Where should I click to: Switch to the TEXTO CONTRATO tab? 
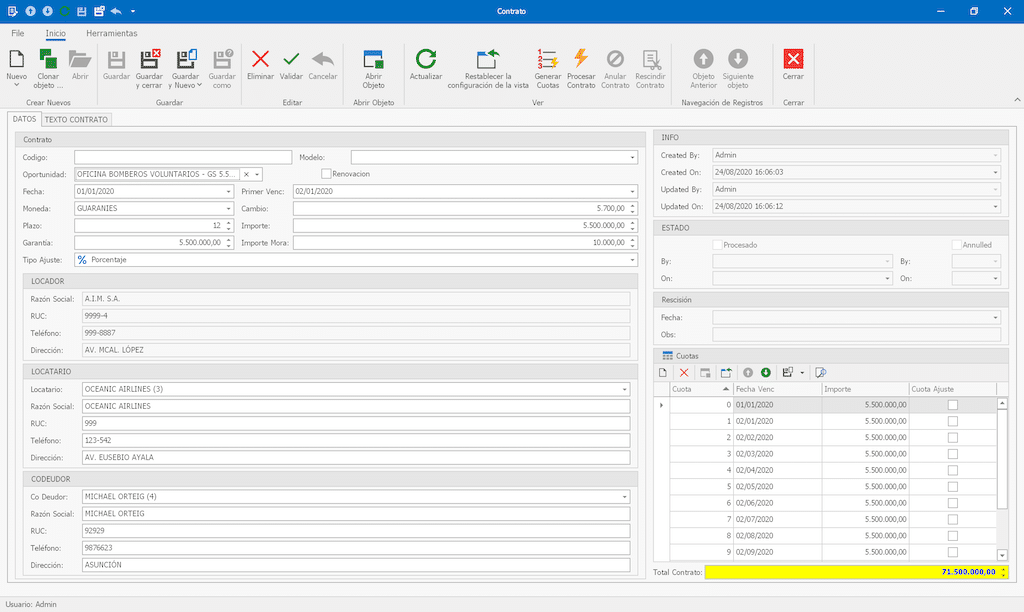(x=76, y=119)
